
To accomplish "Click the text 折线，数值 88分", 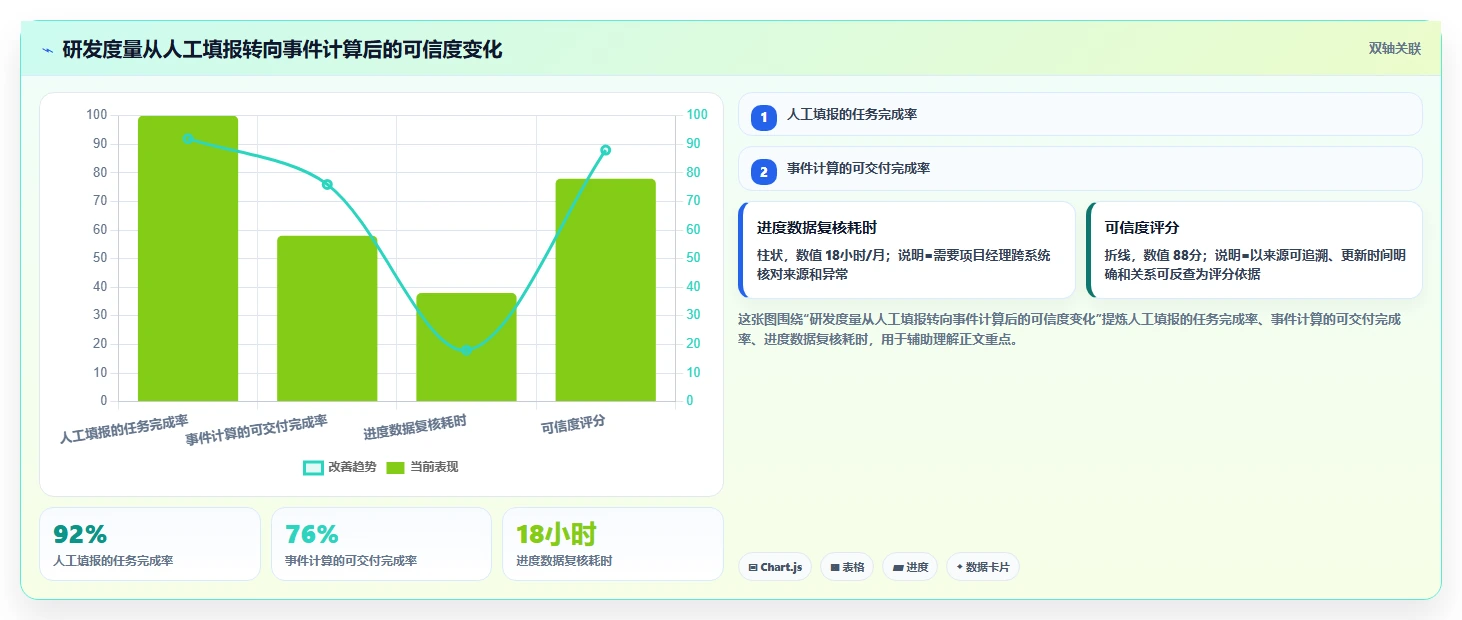I will tap(1153, 255).
